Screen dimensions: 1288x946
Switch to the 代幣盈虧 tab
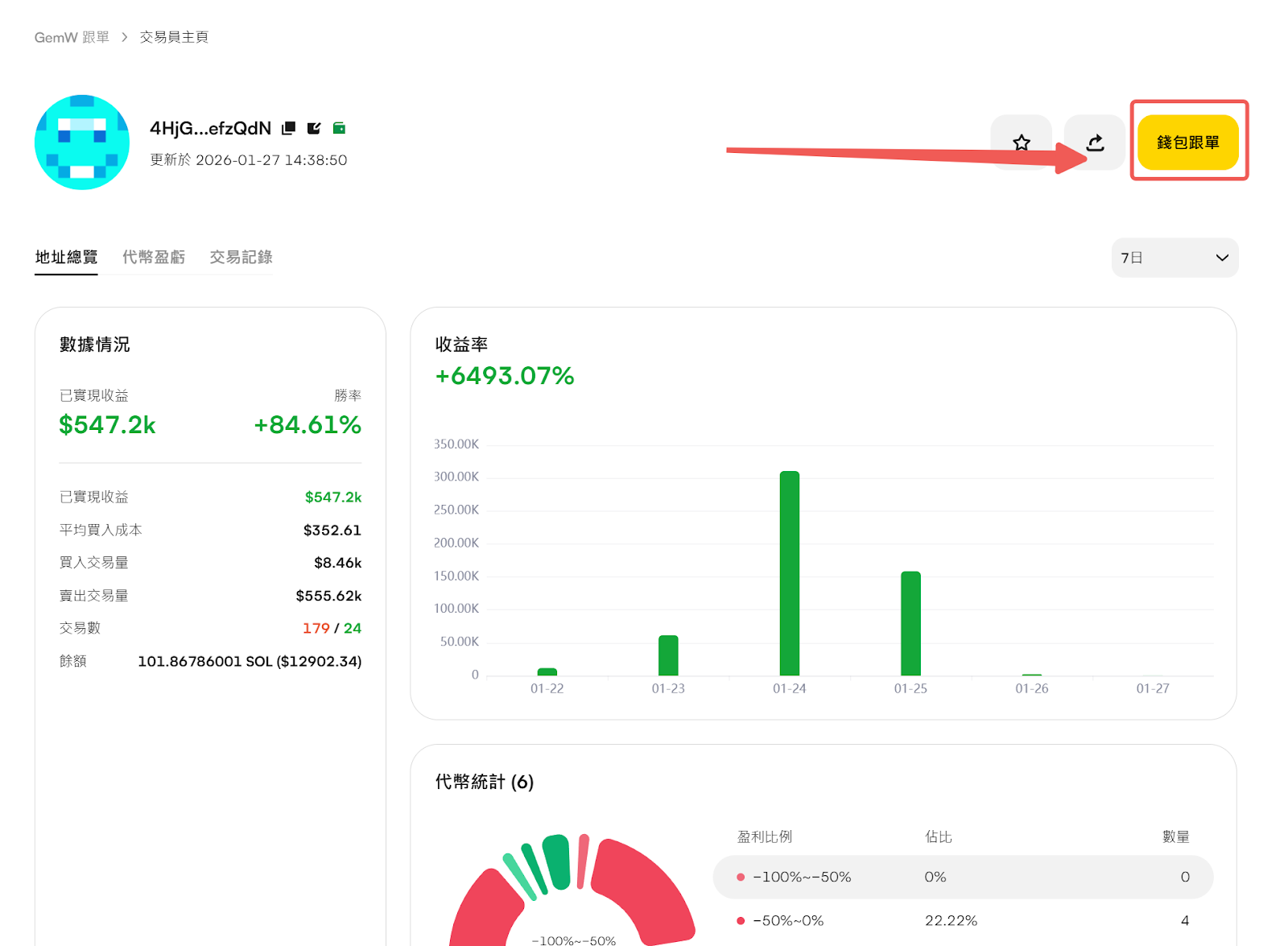point(154,257)
